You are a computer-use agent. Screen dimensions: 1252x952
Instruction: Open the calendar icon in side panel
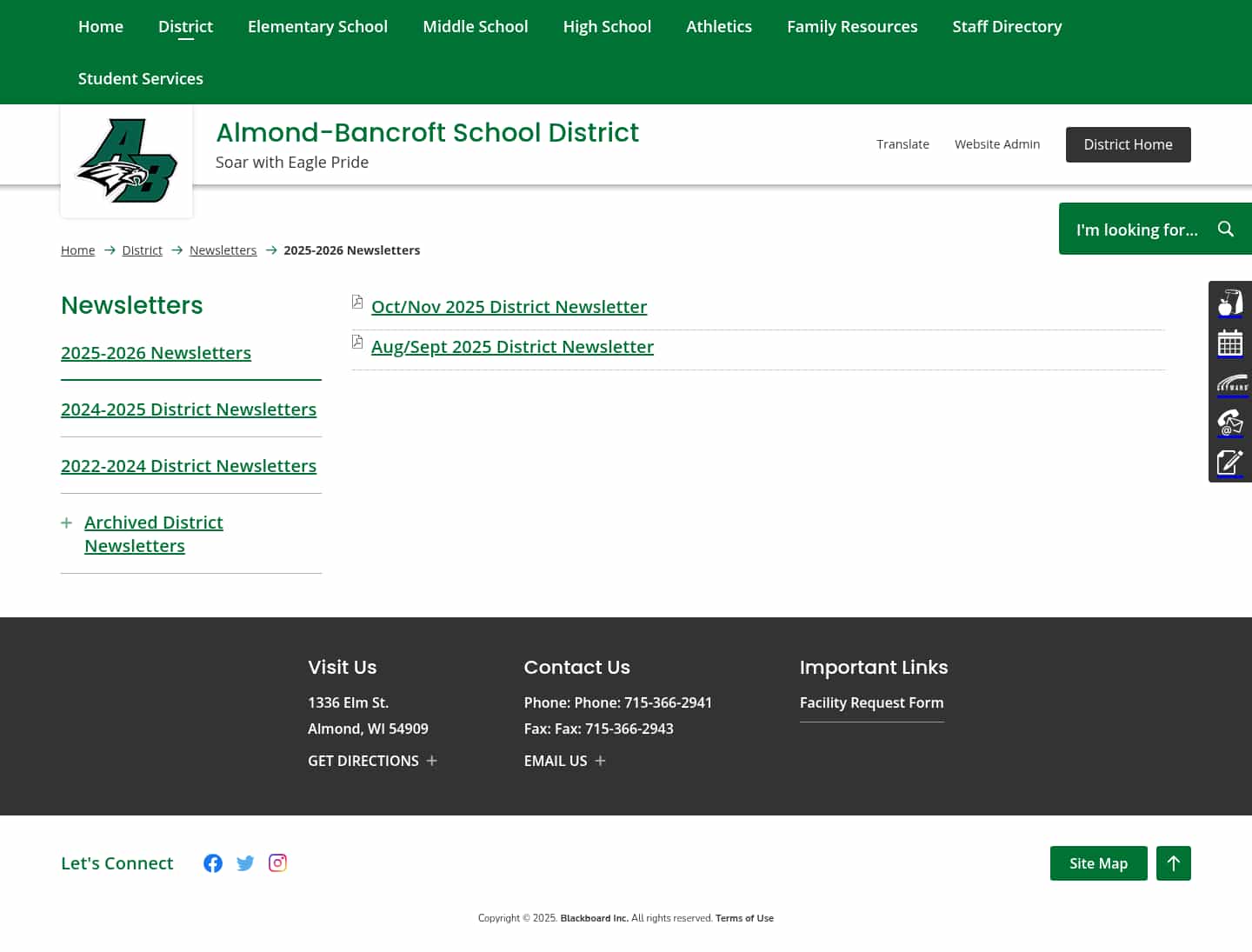click(1230, 343)
